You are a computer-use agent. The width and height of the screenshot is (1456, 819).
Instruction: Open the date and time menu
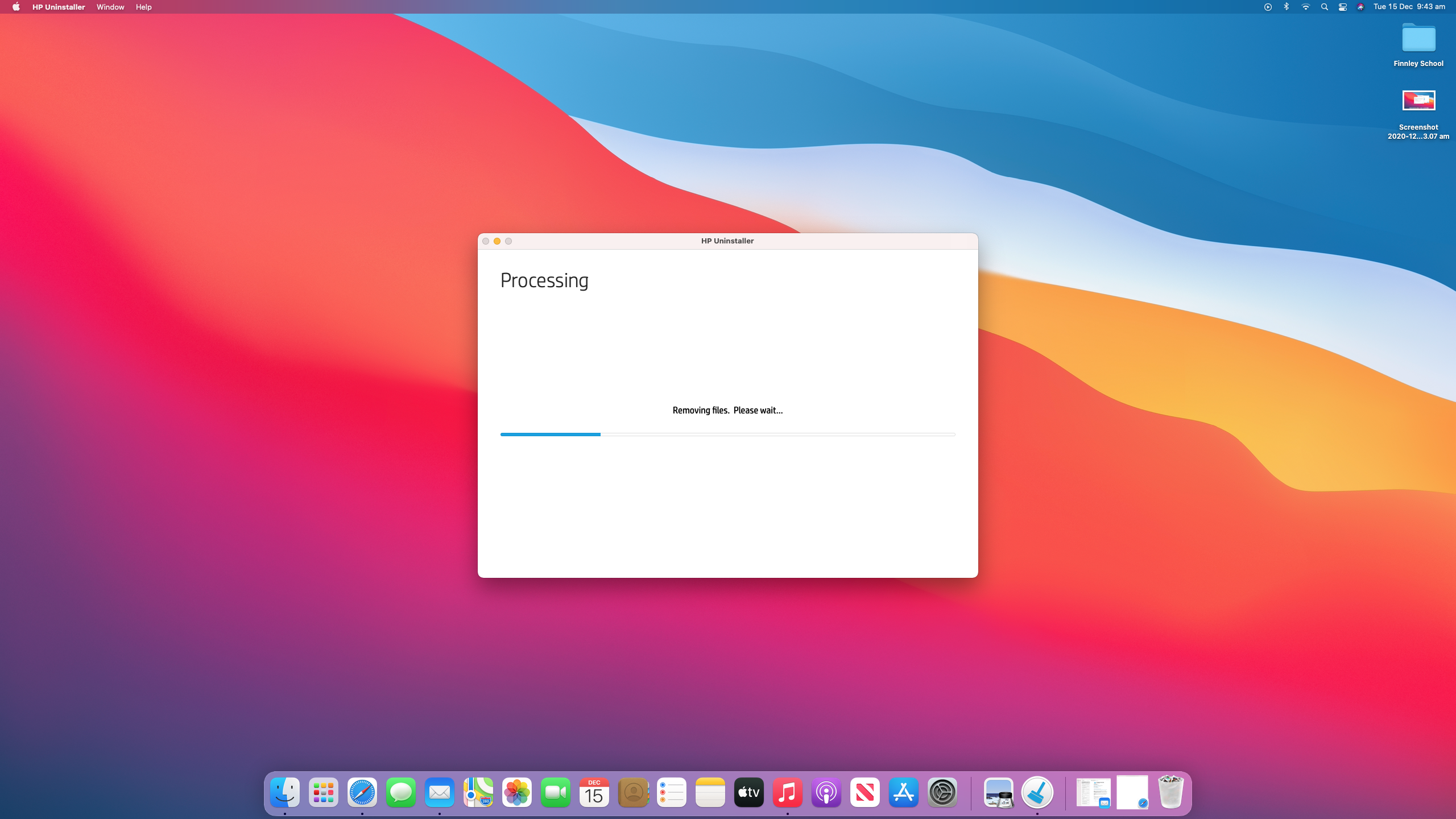coord(1409,7)
